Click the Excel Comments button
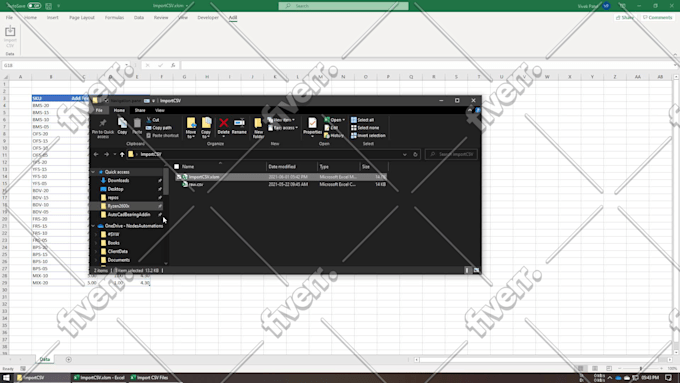The height and width of the screenshot is (383, 680). tap(657, 18)
